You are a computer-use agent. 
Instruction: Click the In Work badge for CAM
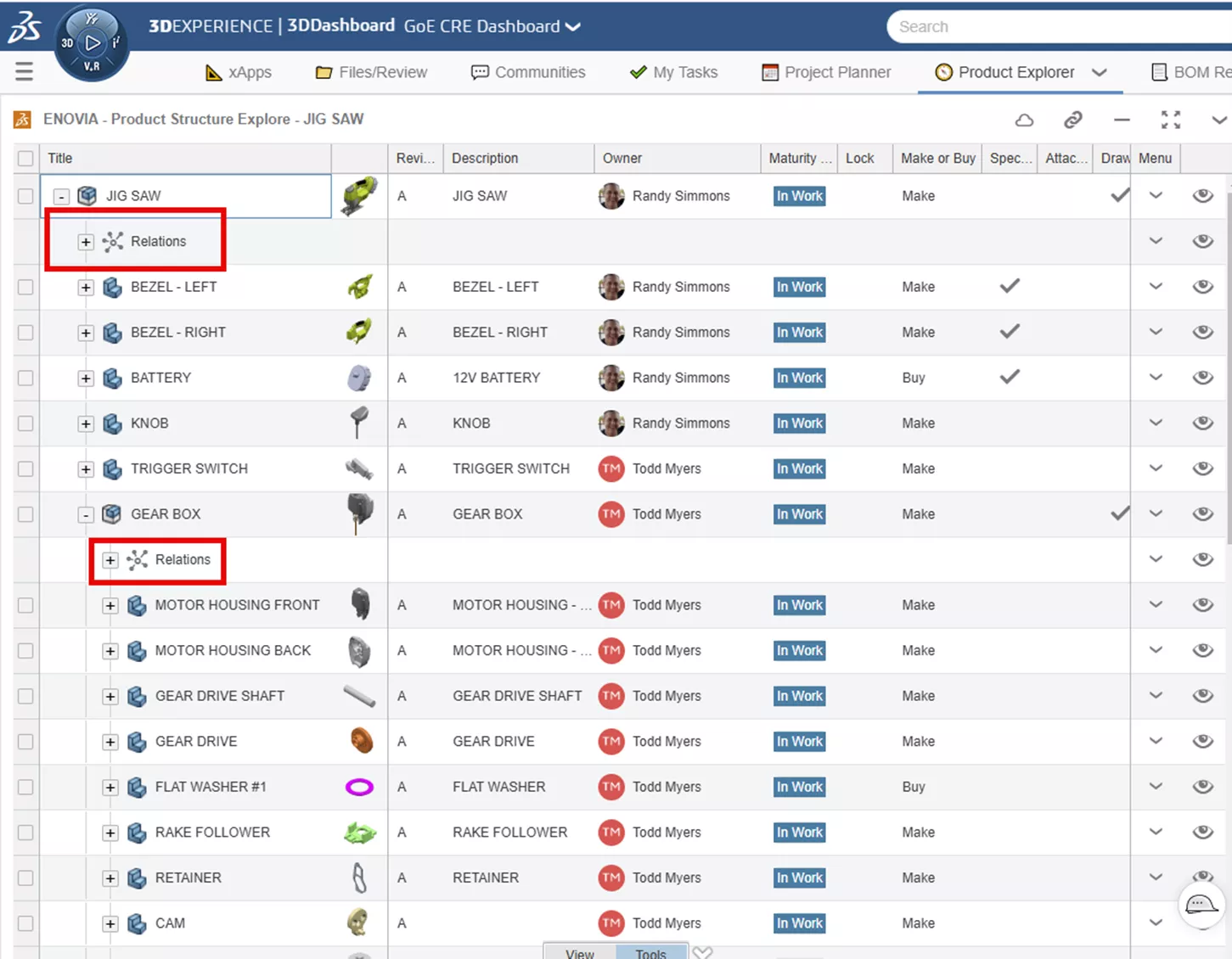pyautogui.click(x=799, y=923)
